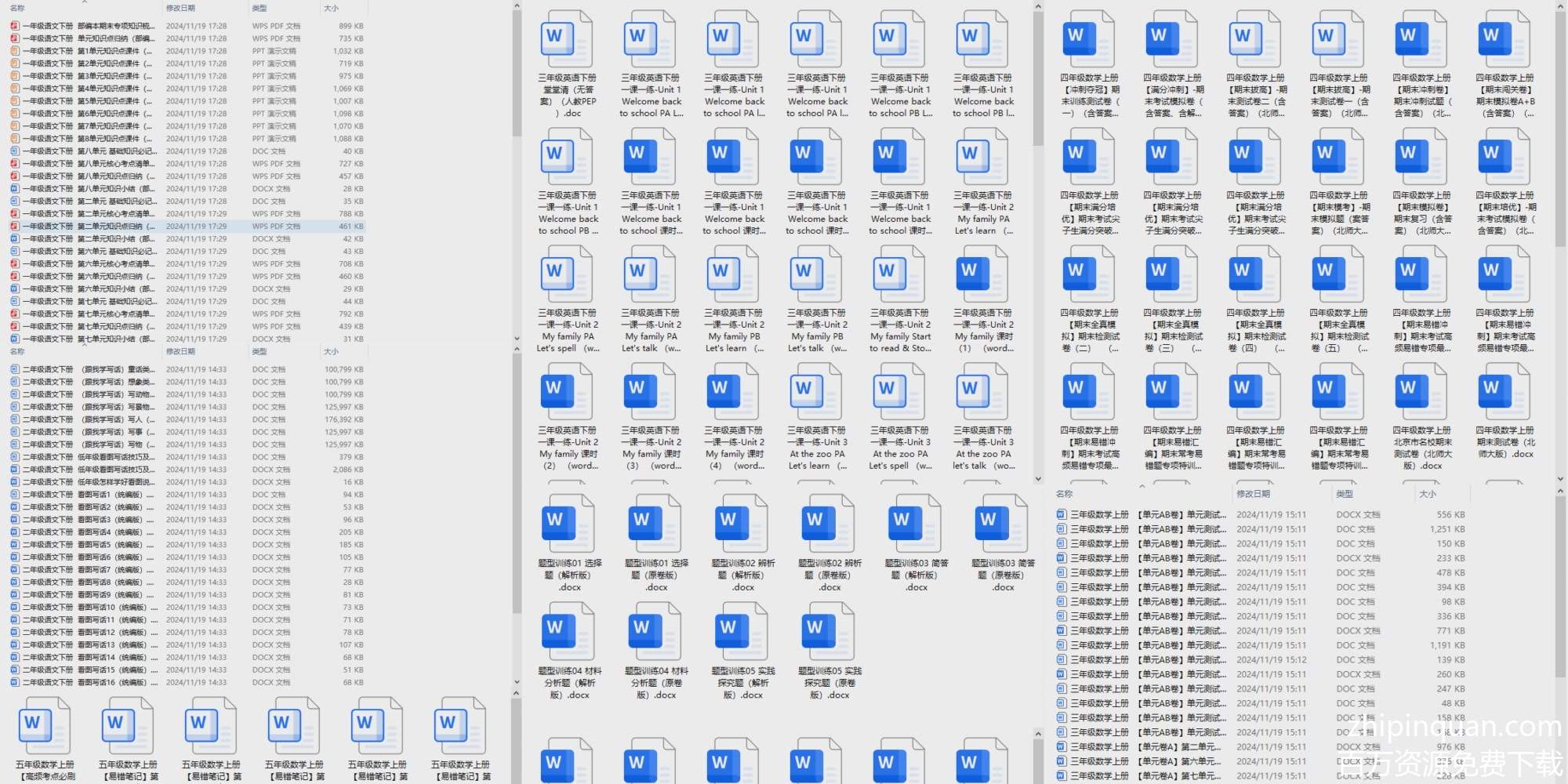The height and width of the screenshot is (784, 1568).
Task: Click PDF icon of 部编本期末专项知识梳理 file
Action: click(15, 26)
